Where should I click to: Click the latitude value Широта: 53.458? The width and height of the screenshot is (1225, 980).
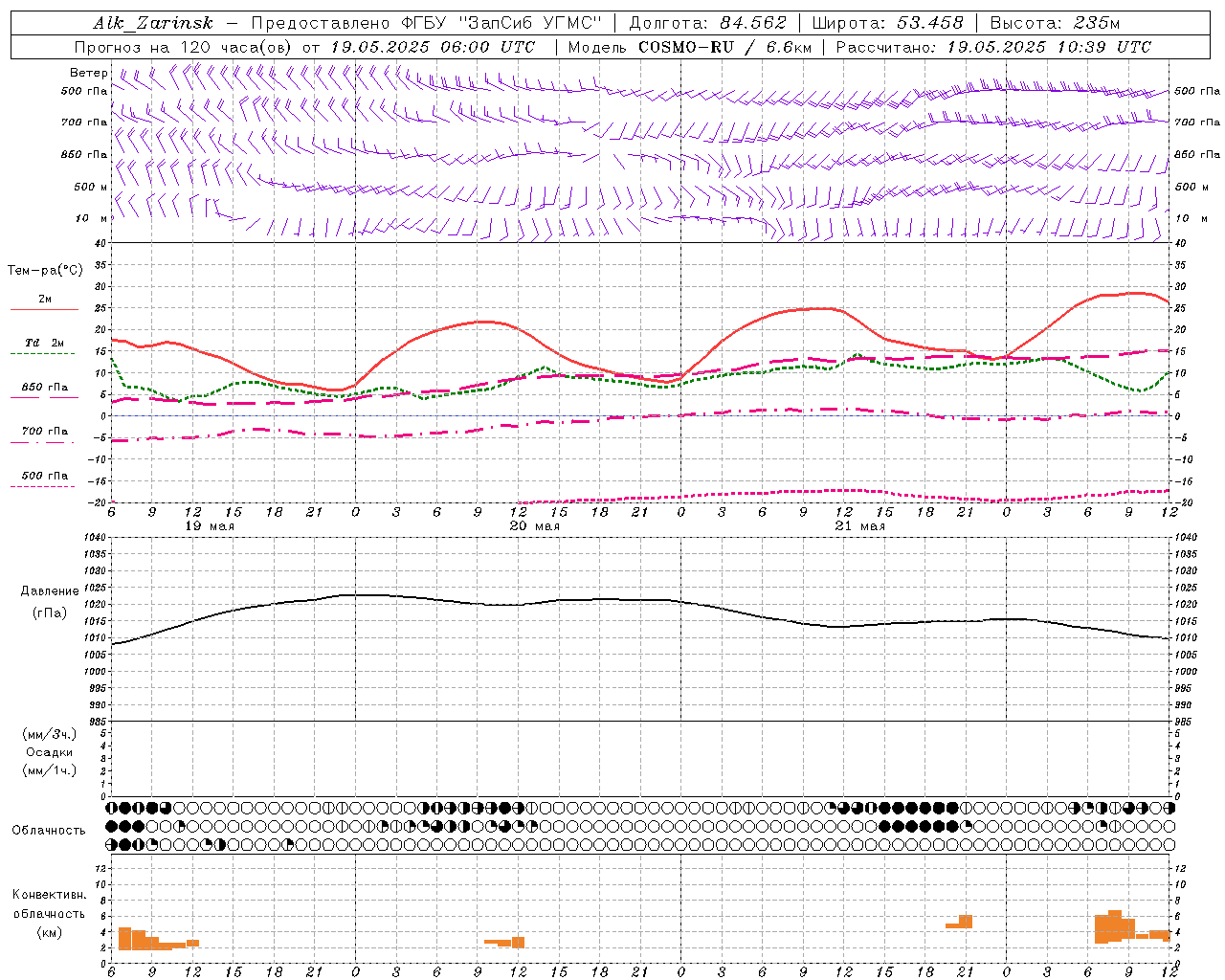887,23
